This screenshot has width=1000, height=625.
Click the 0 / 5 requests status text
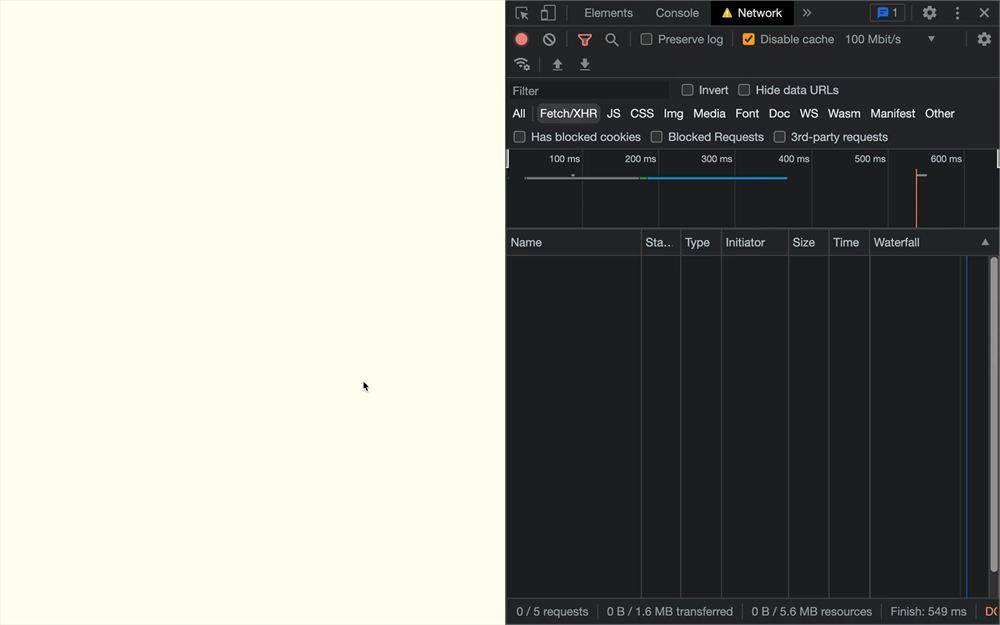552,612
